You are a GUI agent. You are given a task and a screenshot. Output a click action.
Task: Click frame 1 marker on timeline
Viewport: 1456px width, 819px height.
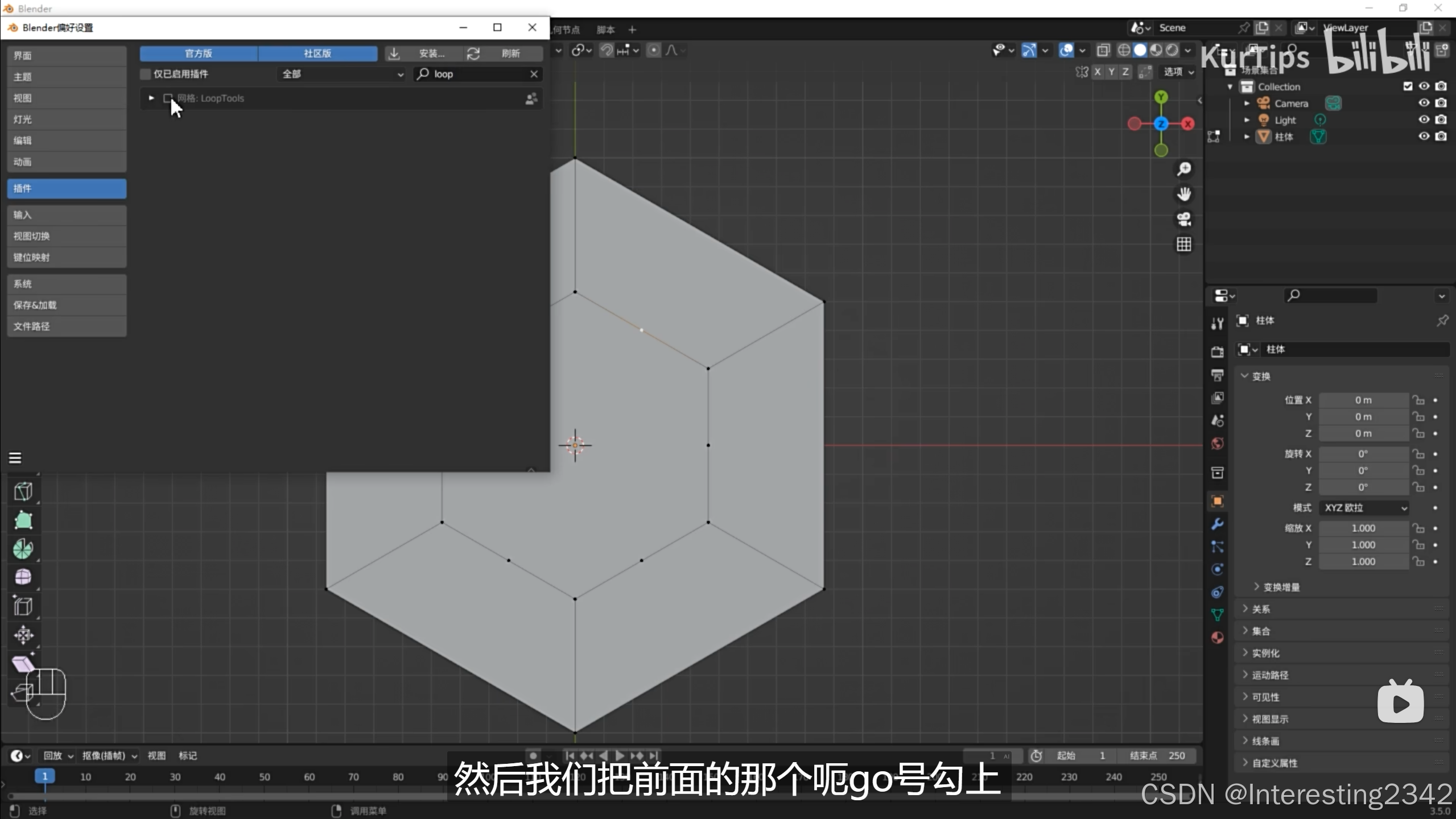click(x=45, y=776)
